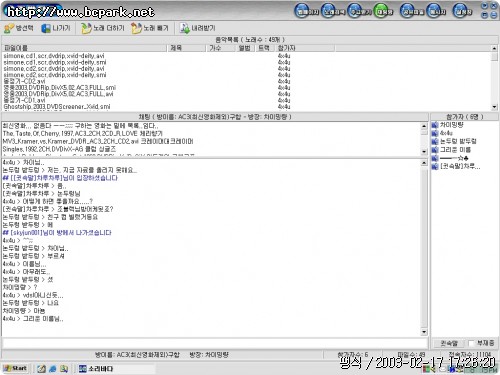Click the [귓속말]차루차루 entered-room system message

pos(60,178)
